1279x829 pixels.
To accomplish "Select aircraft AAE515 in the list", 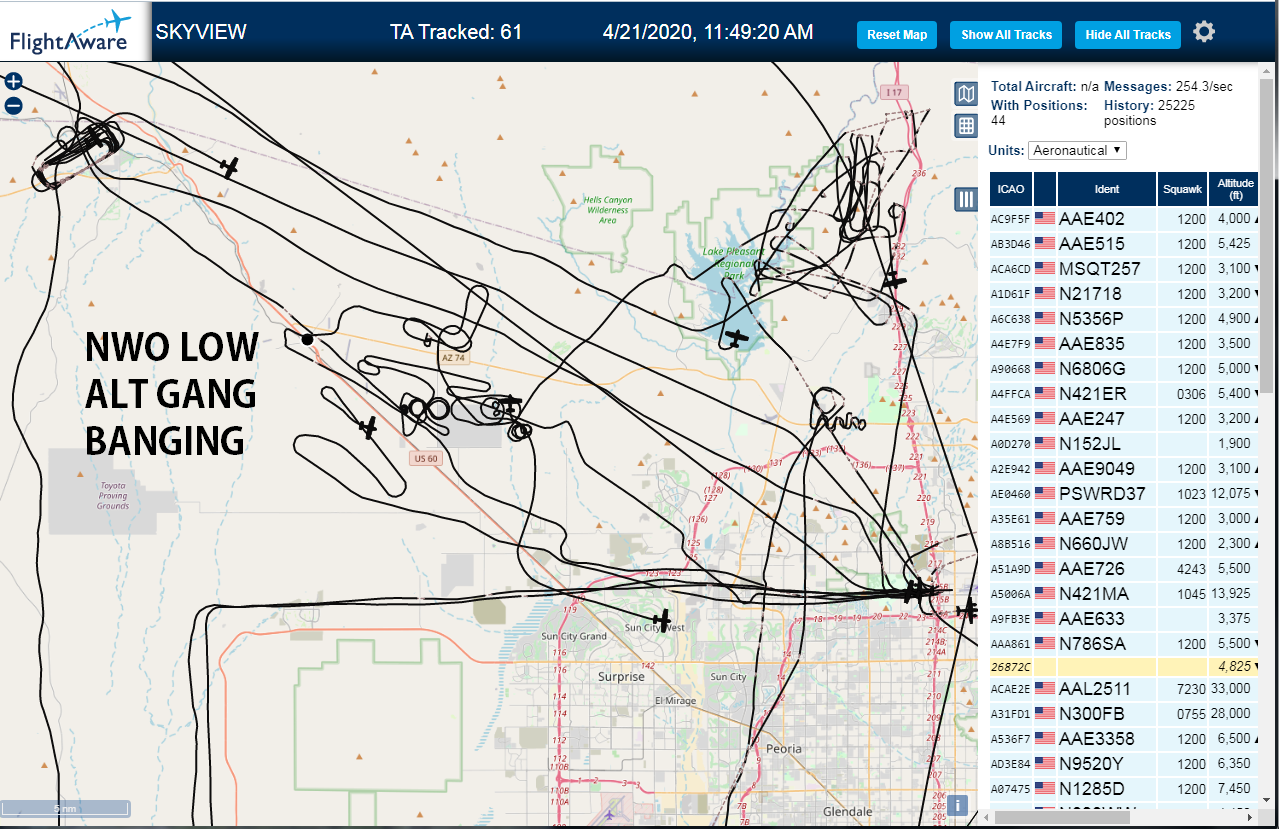I will click(x=1125, y=244).
